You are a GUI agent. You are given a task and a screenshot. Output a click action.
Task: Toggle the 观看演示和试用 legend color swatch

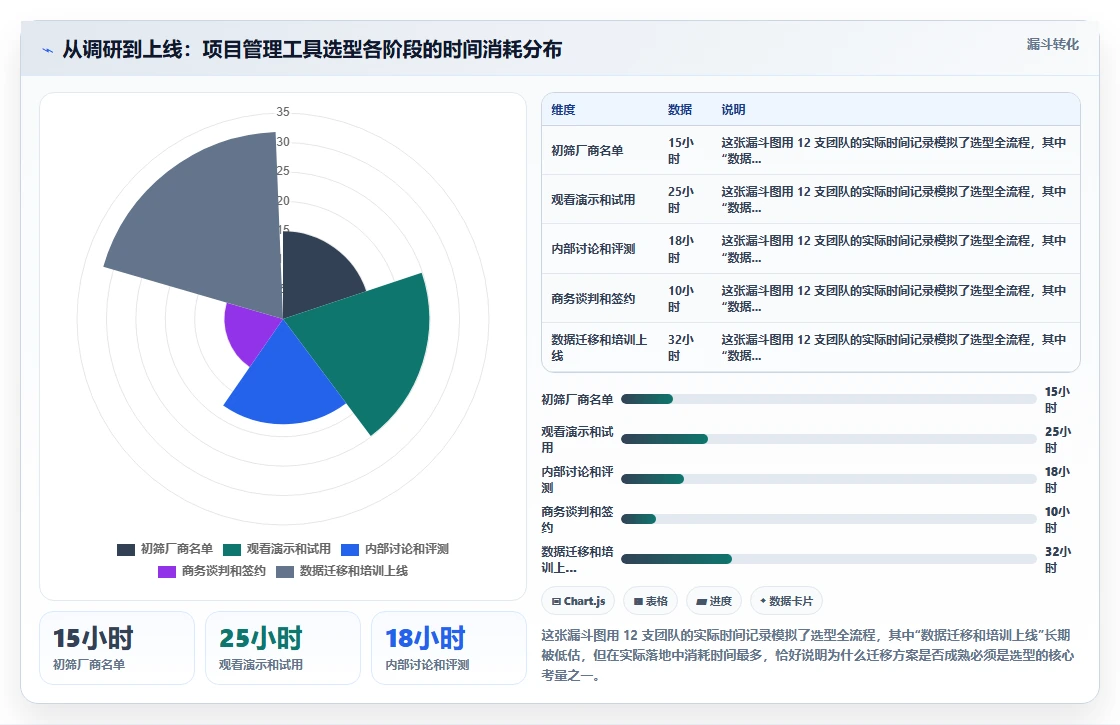[x=232, y=549]
